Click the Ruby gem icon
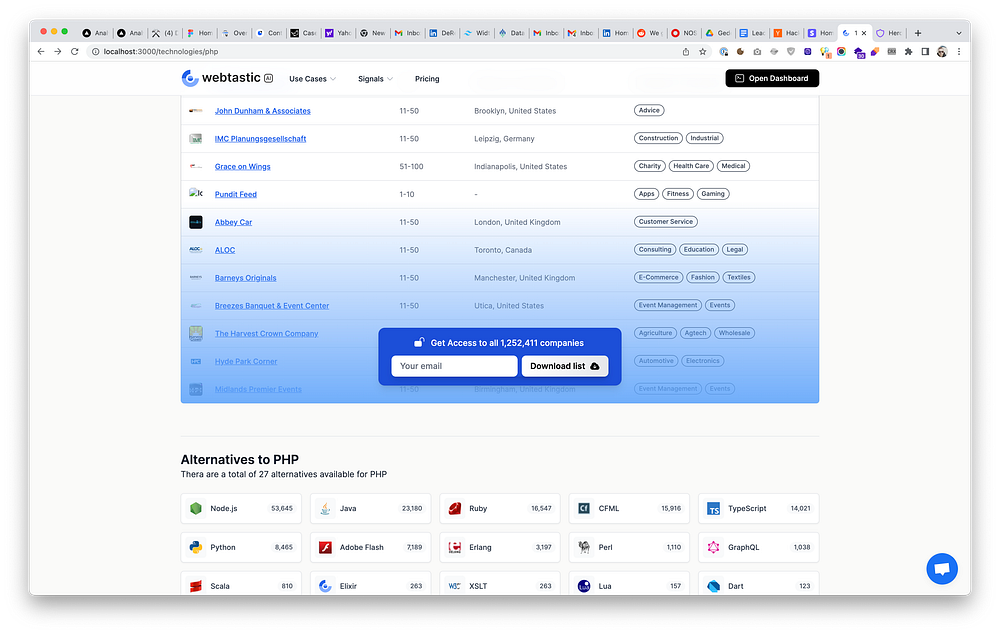Image resolution: width=1000 pixels, height=634 pixels. pyautogui.click(x=455, y=508)
